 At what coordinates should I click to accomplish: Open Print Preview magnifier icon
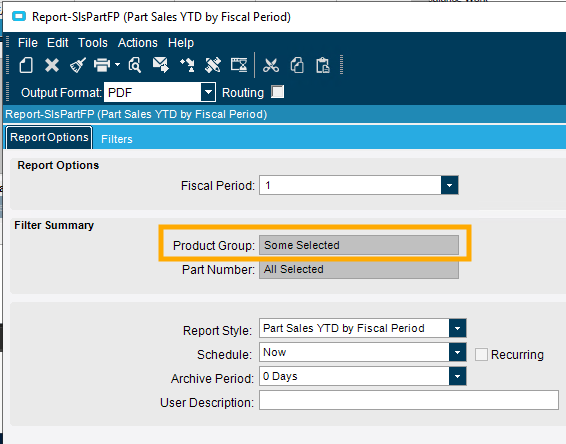[x=135, y=65]
